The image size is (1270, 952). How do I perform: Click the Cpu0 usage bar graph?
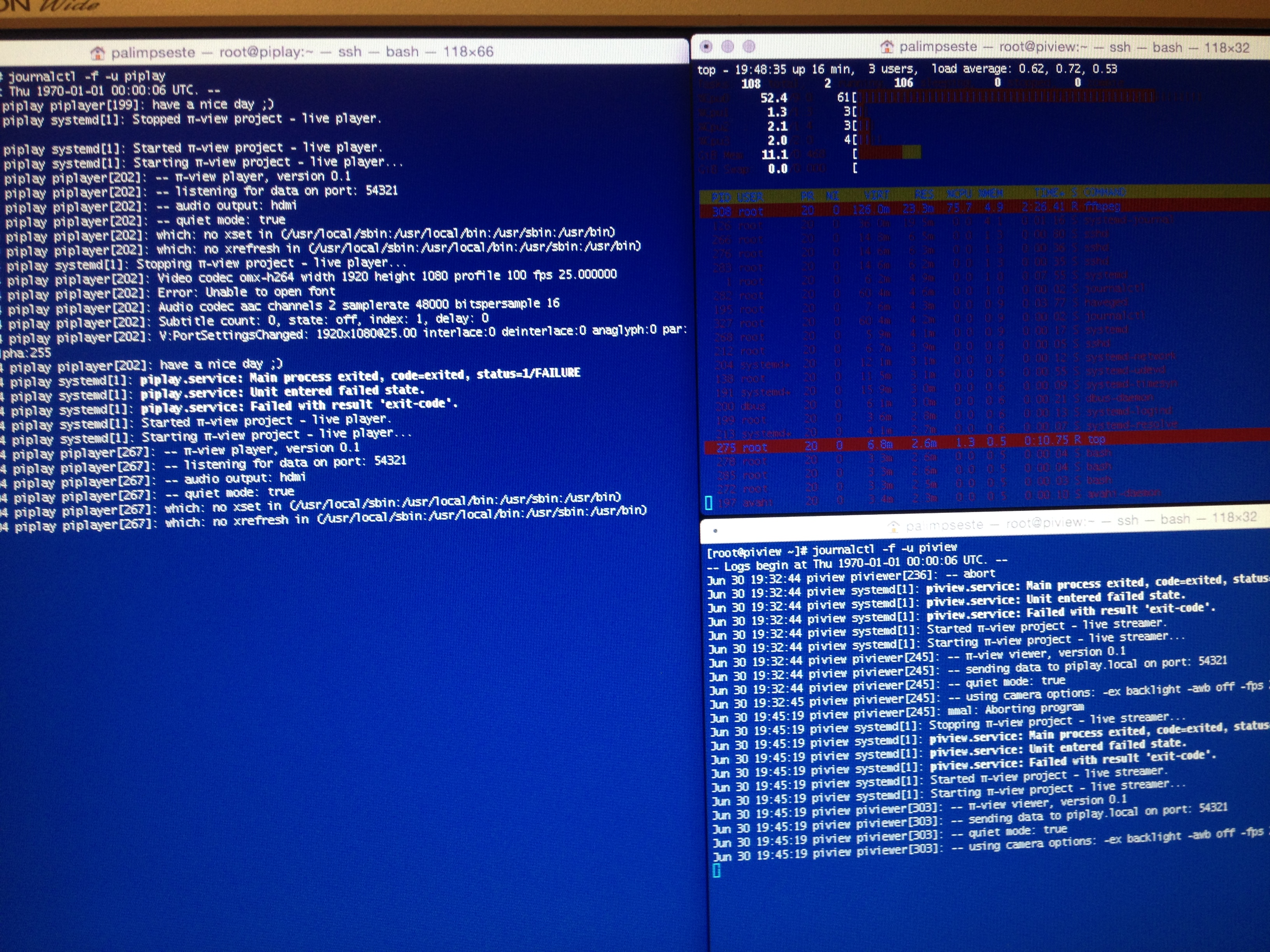coord(1005,97)
